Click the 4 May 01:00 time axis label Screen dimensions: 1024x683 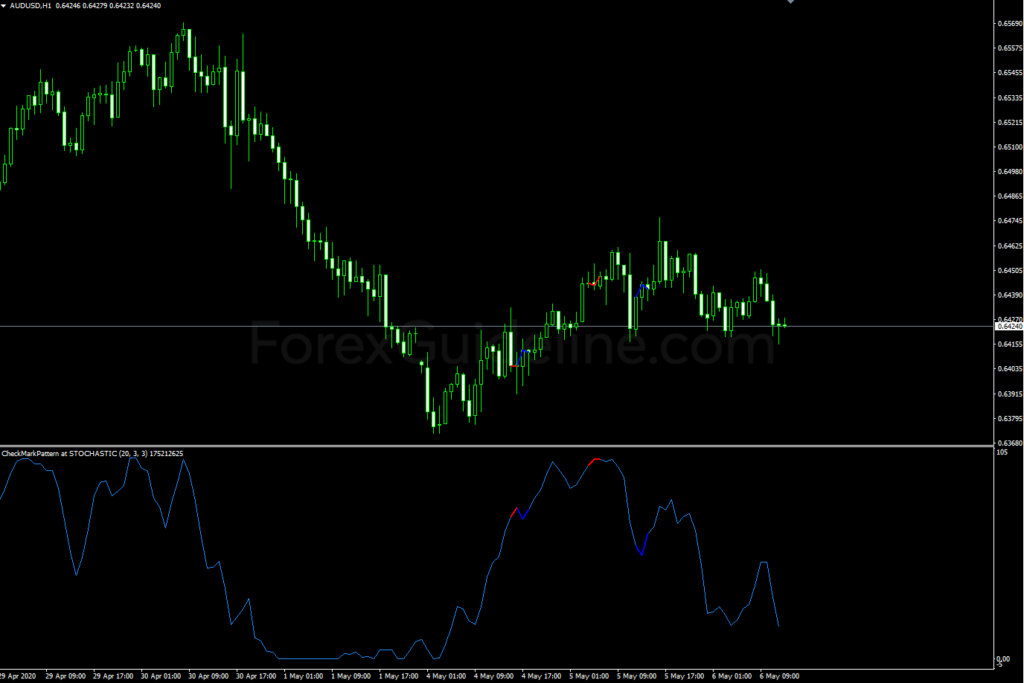446,675
